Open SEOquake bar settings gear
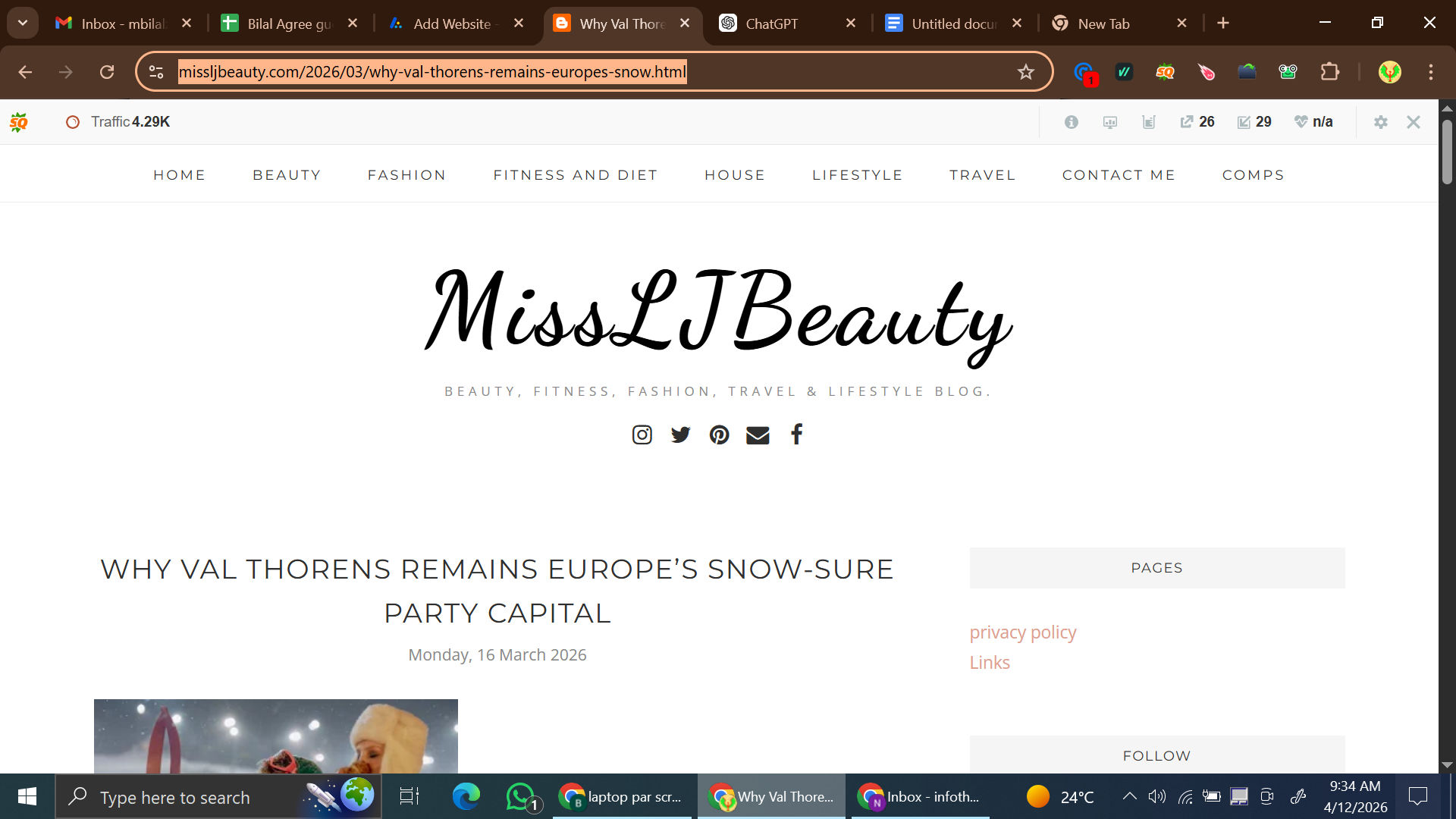 click(x=1380, y=122)
